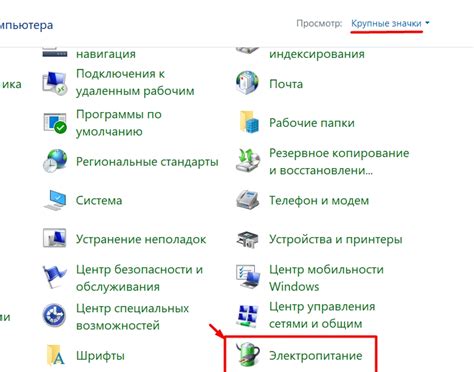The width and height of the screenshot is (474, 372).
Task: Click the Mail globe icon
Action: point(247,83)
